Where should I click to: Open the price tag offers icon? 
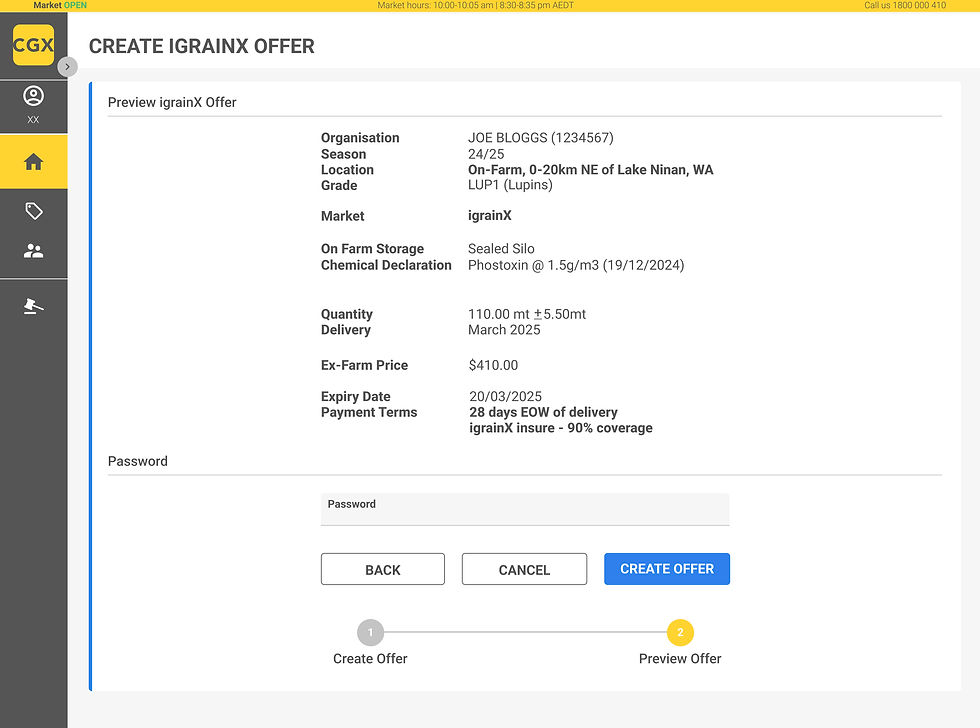coord(33,211)
